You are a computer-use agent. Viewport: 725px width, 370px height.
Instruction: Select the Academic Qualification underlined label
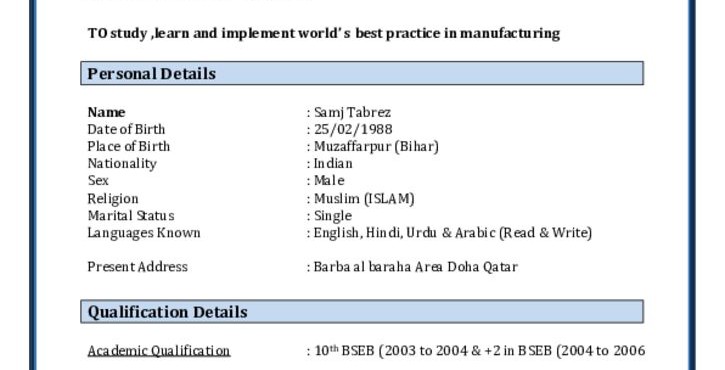pos(159,351)
